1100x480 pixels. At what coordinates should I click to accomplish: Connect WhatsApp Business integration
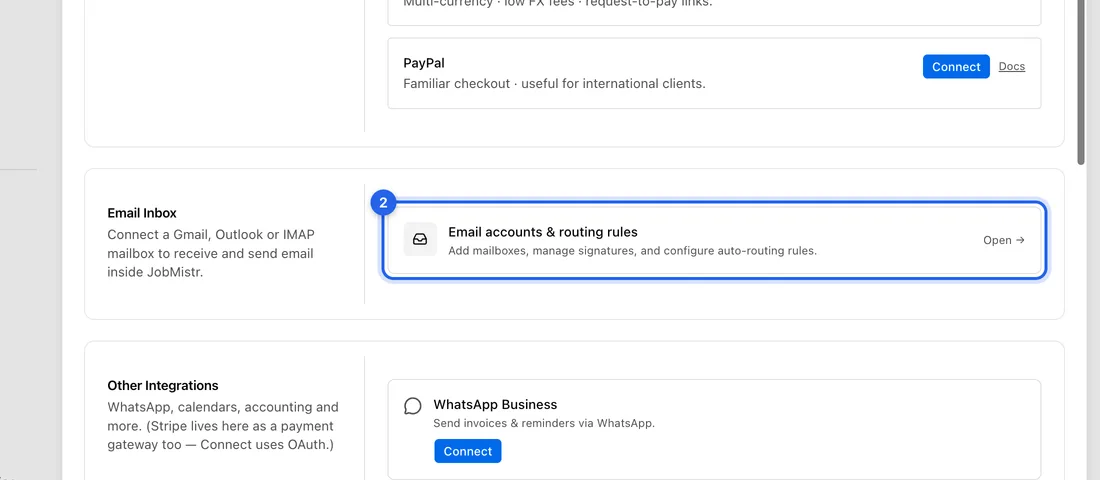tap(468, 451)
